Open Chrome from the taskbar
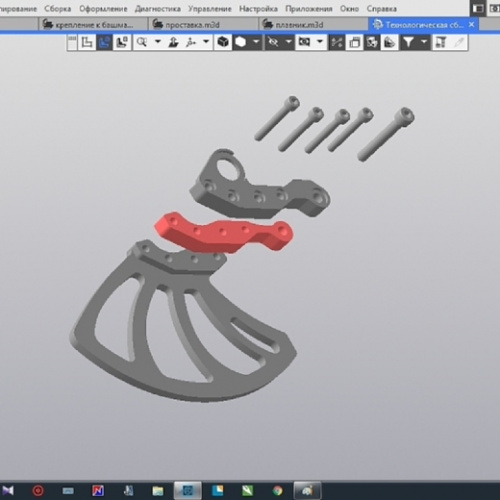500x500 pixels. [277, 491]
